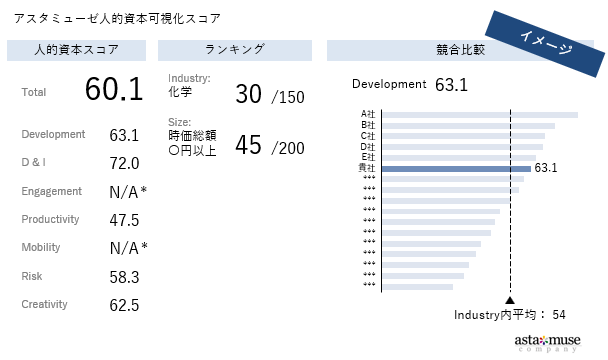Click the Mobility N/A value
Screen dimensions: 608x360
(128, 248)
